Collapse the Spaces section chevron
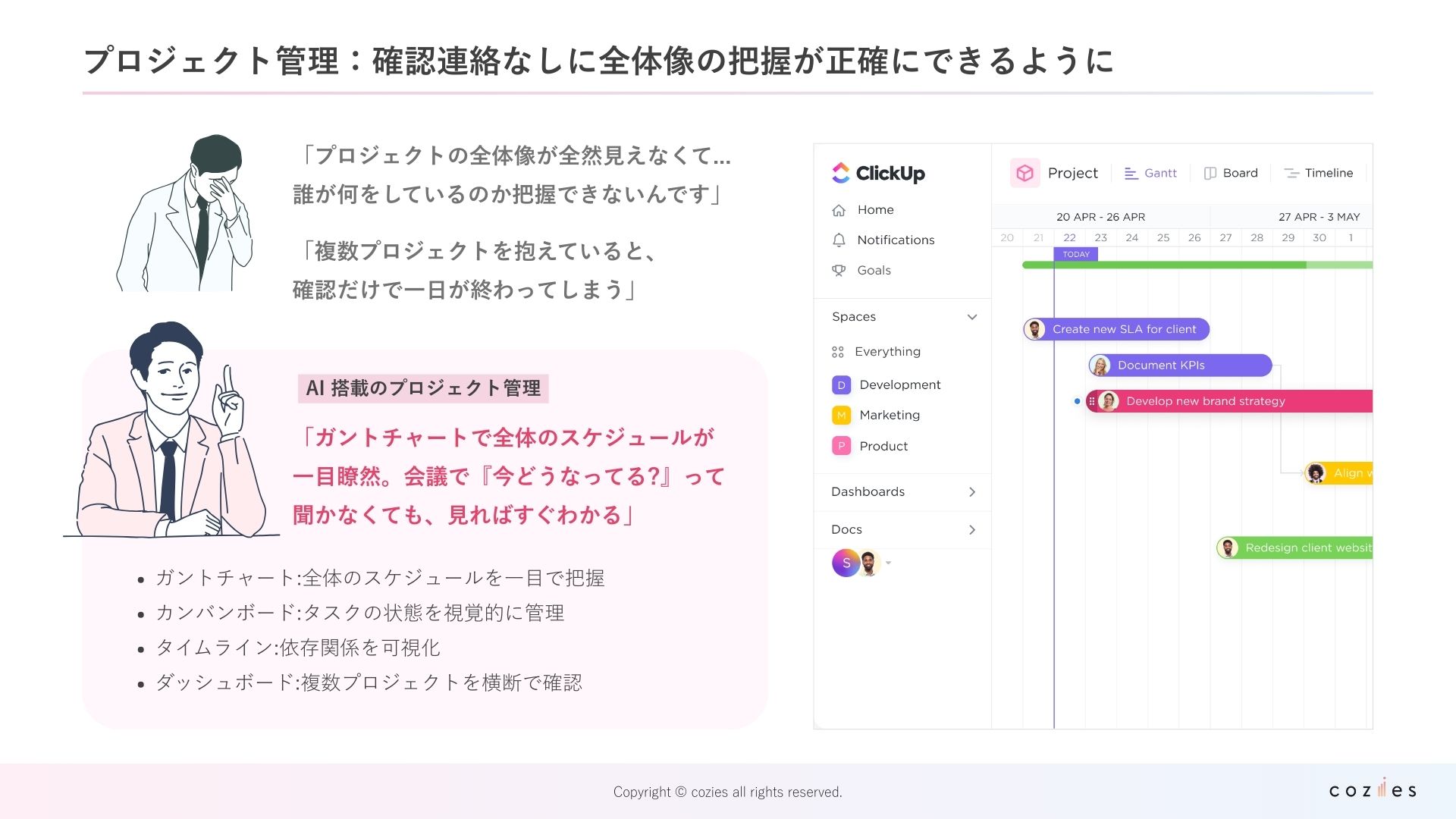Screen dimensions: 1456x819 [972, 317]
